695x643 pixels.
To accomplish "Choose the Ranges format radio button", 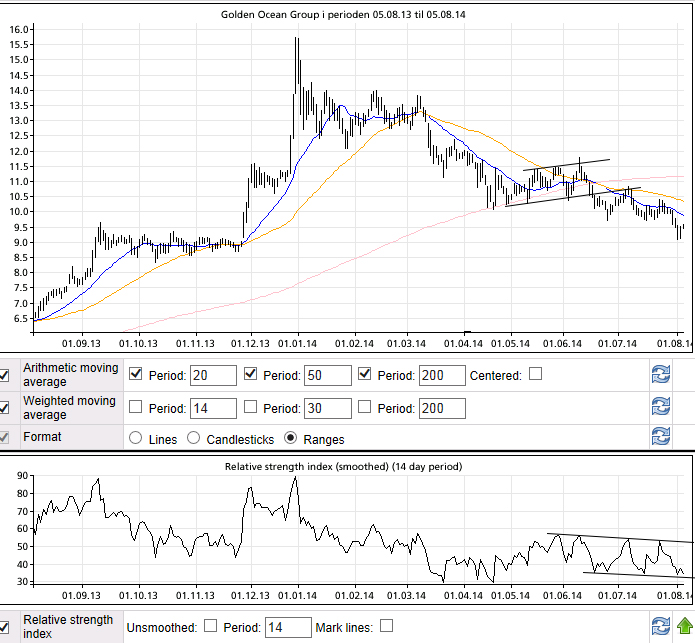I will pos(291,437).
